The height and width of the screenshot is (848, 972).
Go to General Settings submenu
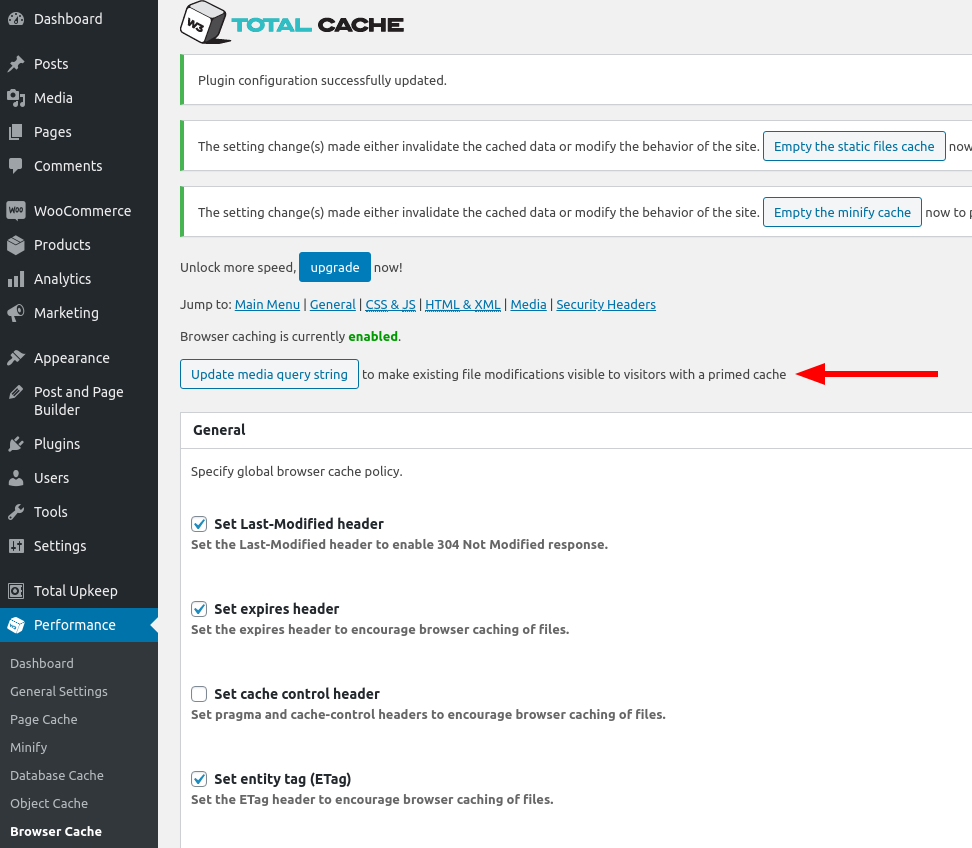click(x=59, y=691)
